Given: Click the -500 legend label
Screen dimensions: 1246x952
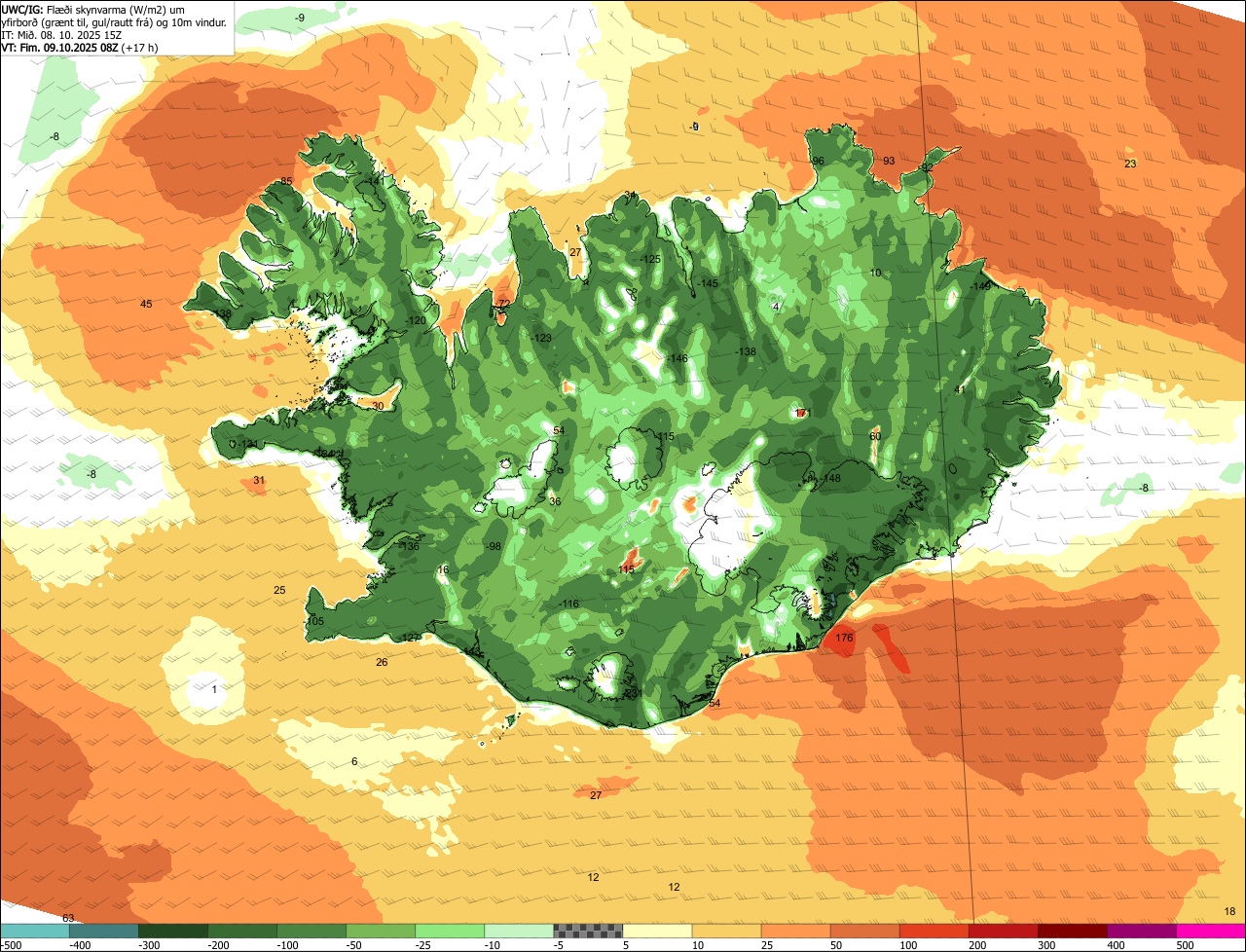Looking at the screenshot, I should (12, 945).
